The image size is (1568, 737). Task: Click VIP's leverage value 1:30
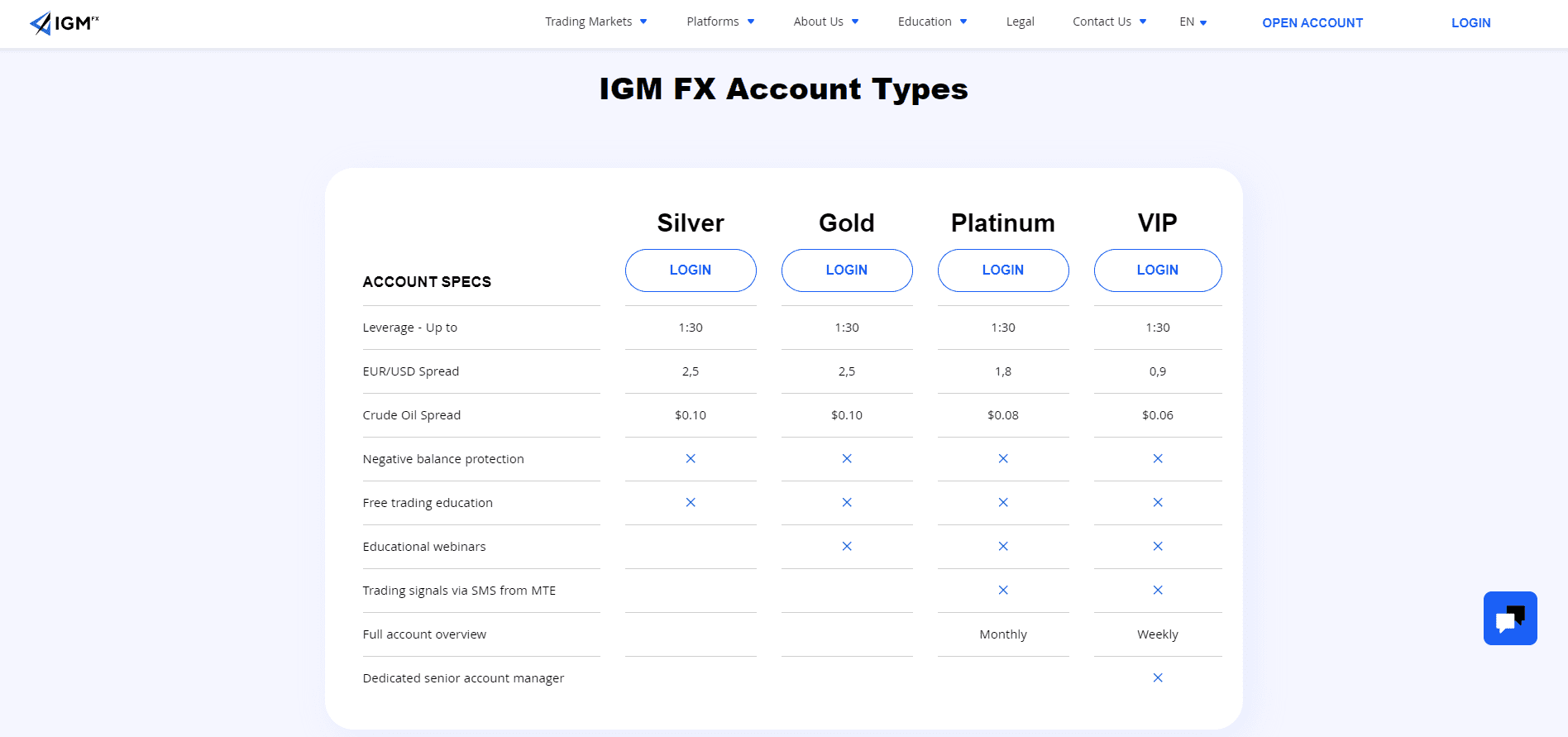1158,328
